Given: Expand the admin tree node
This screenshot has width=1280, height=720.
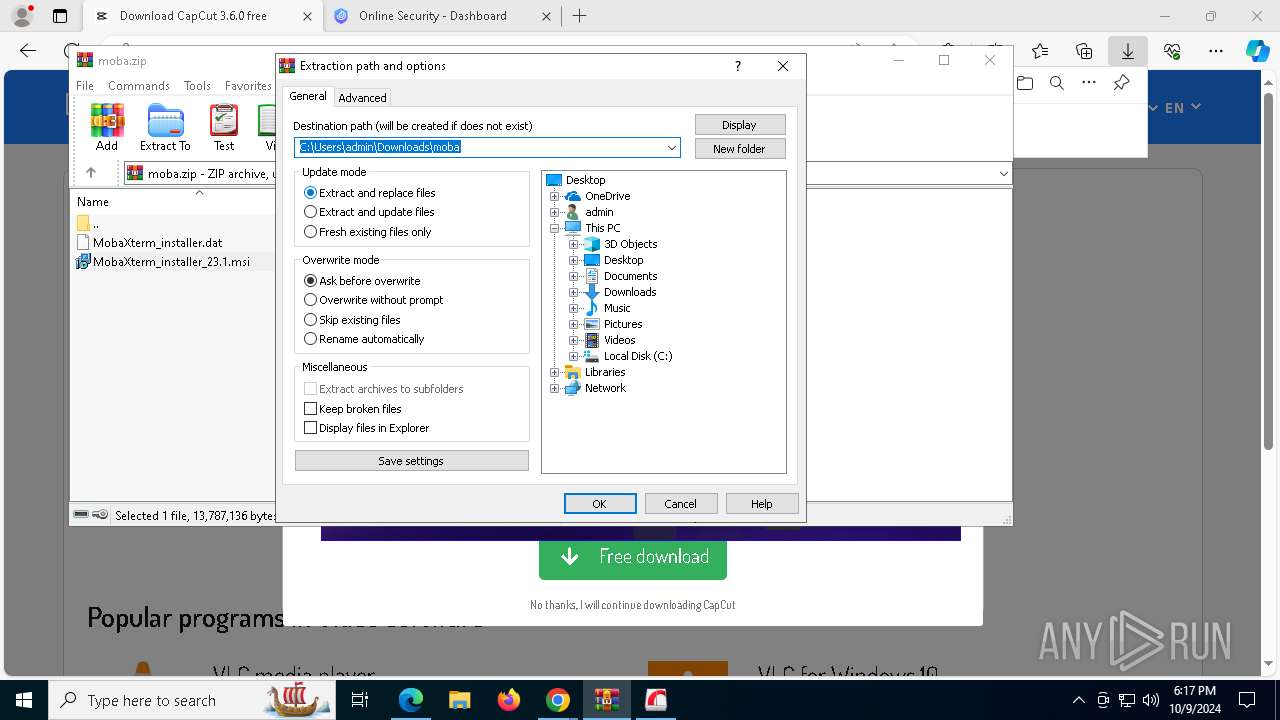Looking at the screenshot, I should click(554, 212).
